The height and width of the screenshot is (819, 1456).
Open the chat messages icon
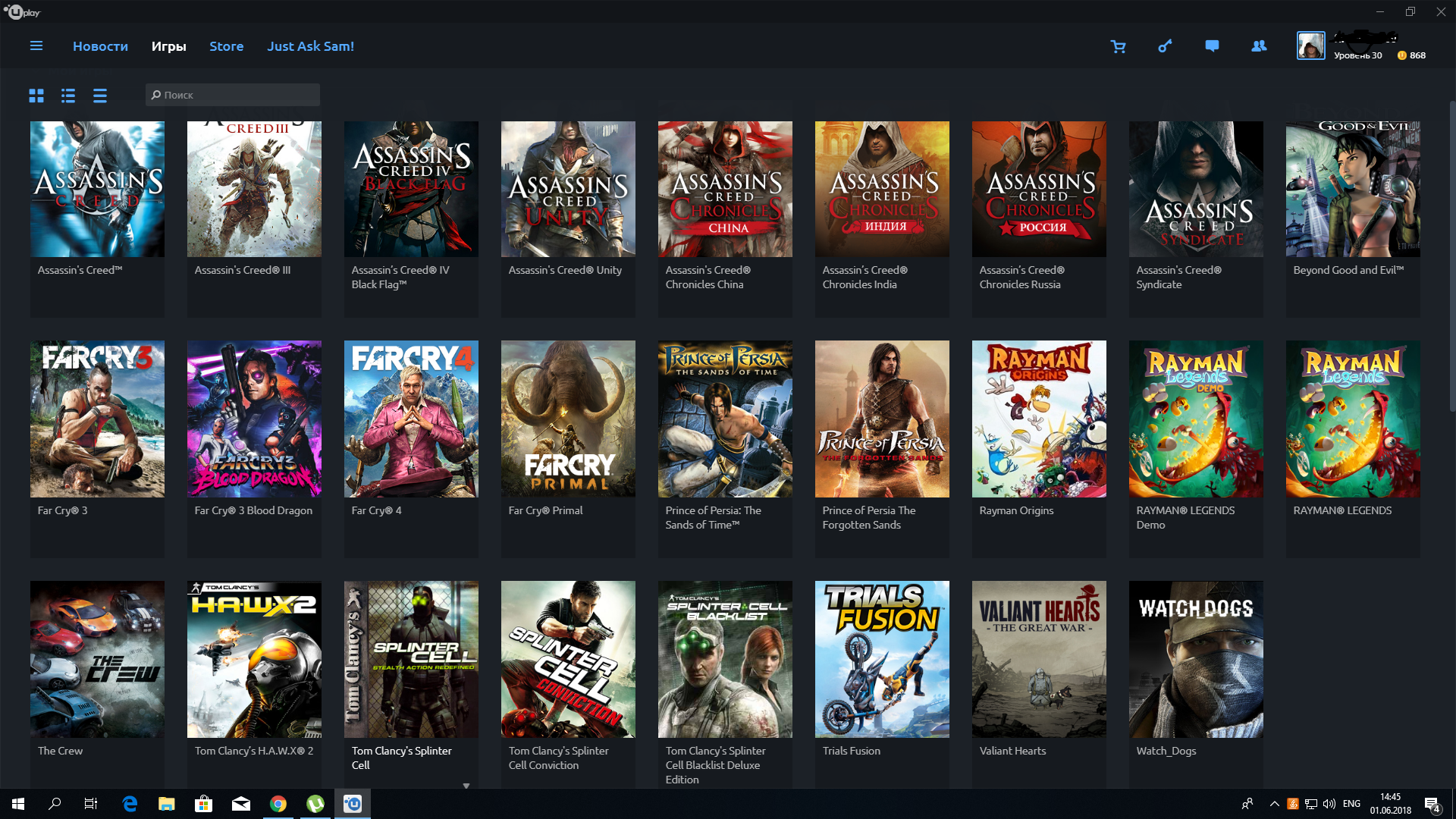(x=1212, y=46)
